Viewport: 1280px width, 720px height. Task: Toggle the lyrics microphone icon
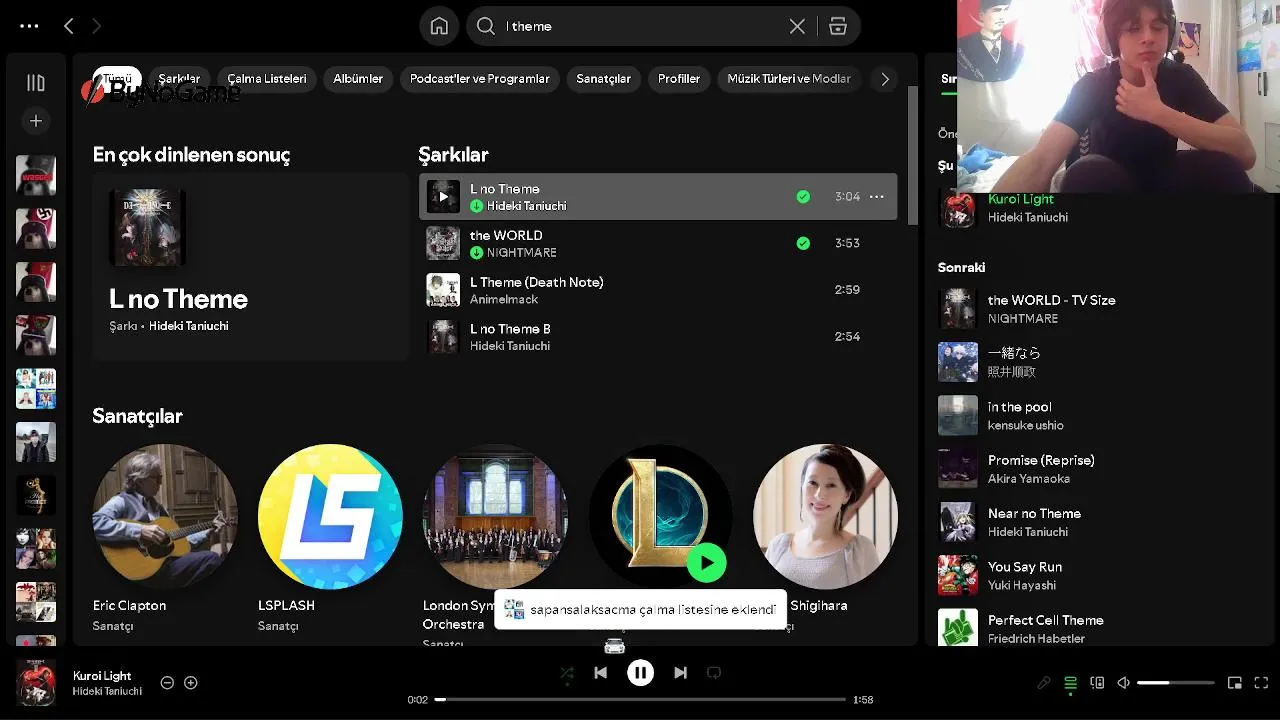pyautogui.click(x=1044, y=683)
